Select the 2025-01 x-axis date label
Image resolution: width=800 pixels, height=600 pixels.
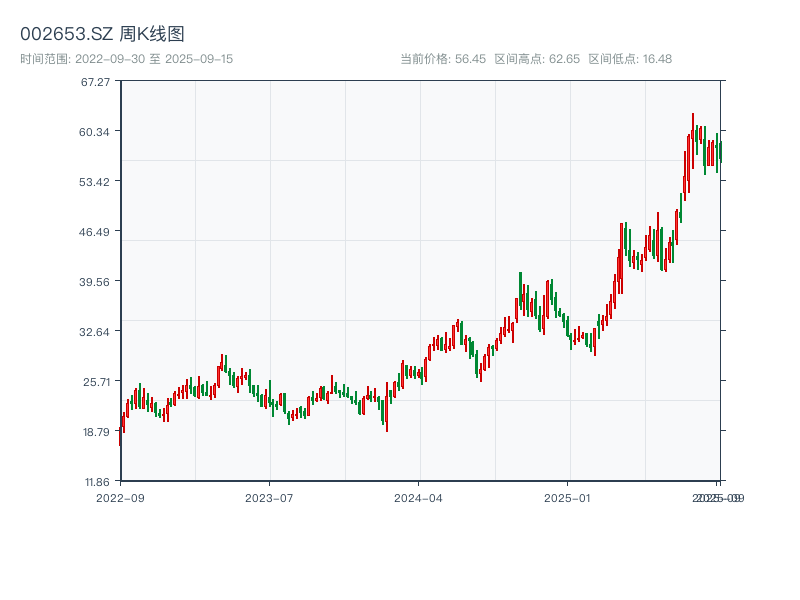pyautogui.click(x=569, y=497)
